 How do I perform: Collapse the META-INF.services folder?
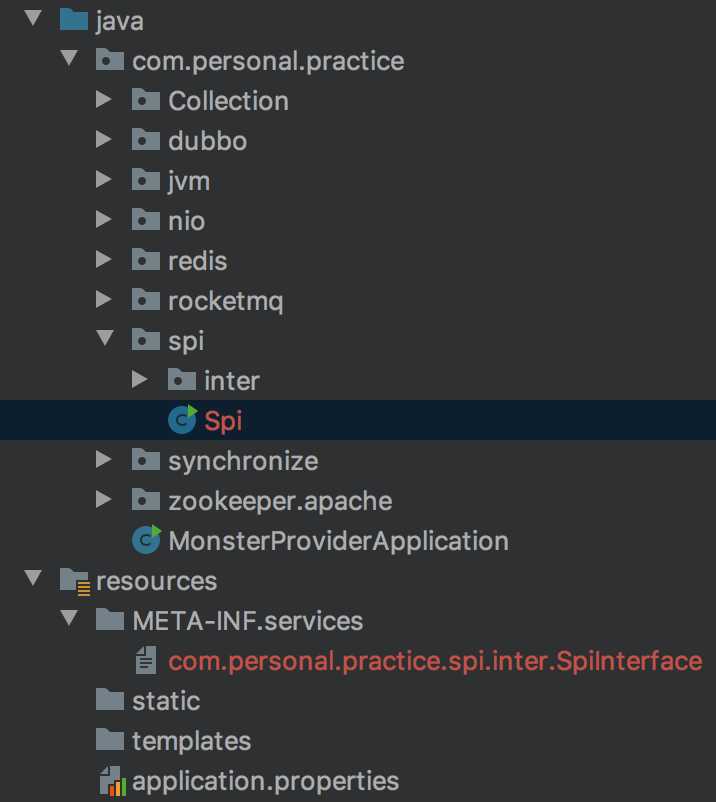(x=67, y=620)
